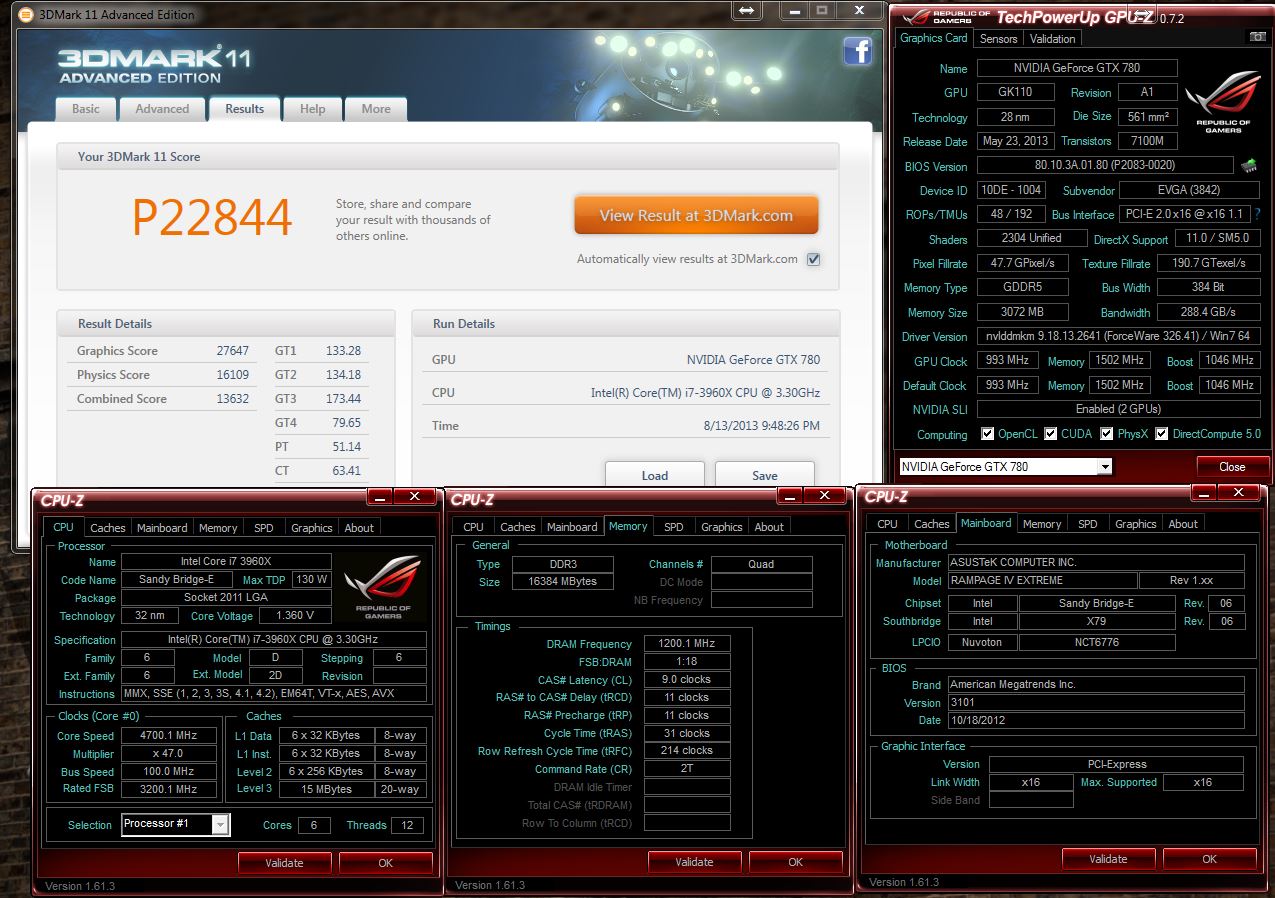Click the Graphics Score value 27647
This screenshot has height=898, width=1275.
(x=232, y=351)
